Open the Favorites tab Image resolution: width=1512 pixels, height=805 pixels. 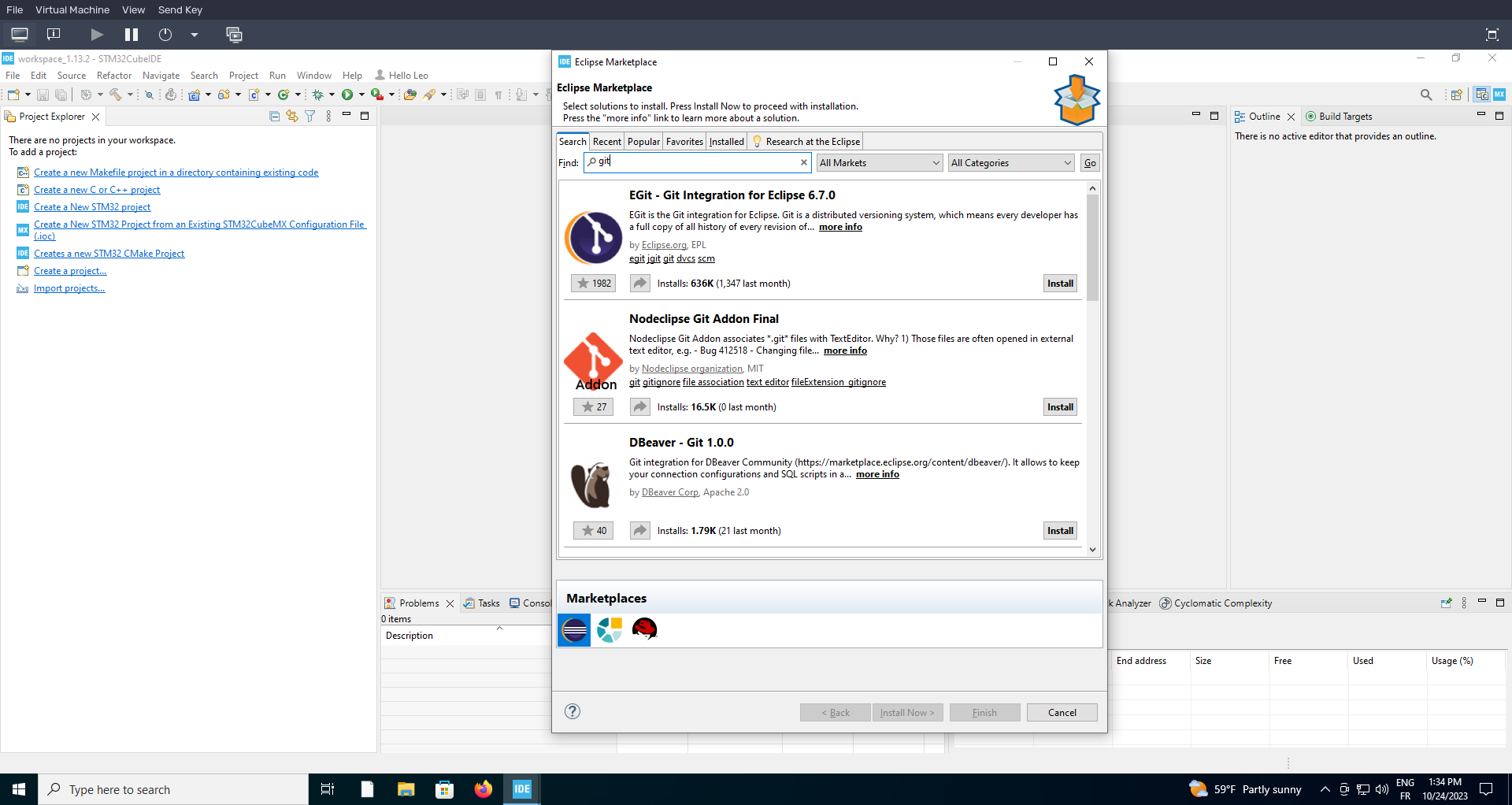(684, 142)
